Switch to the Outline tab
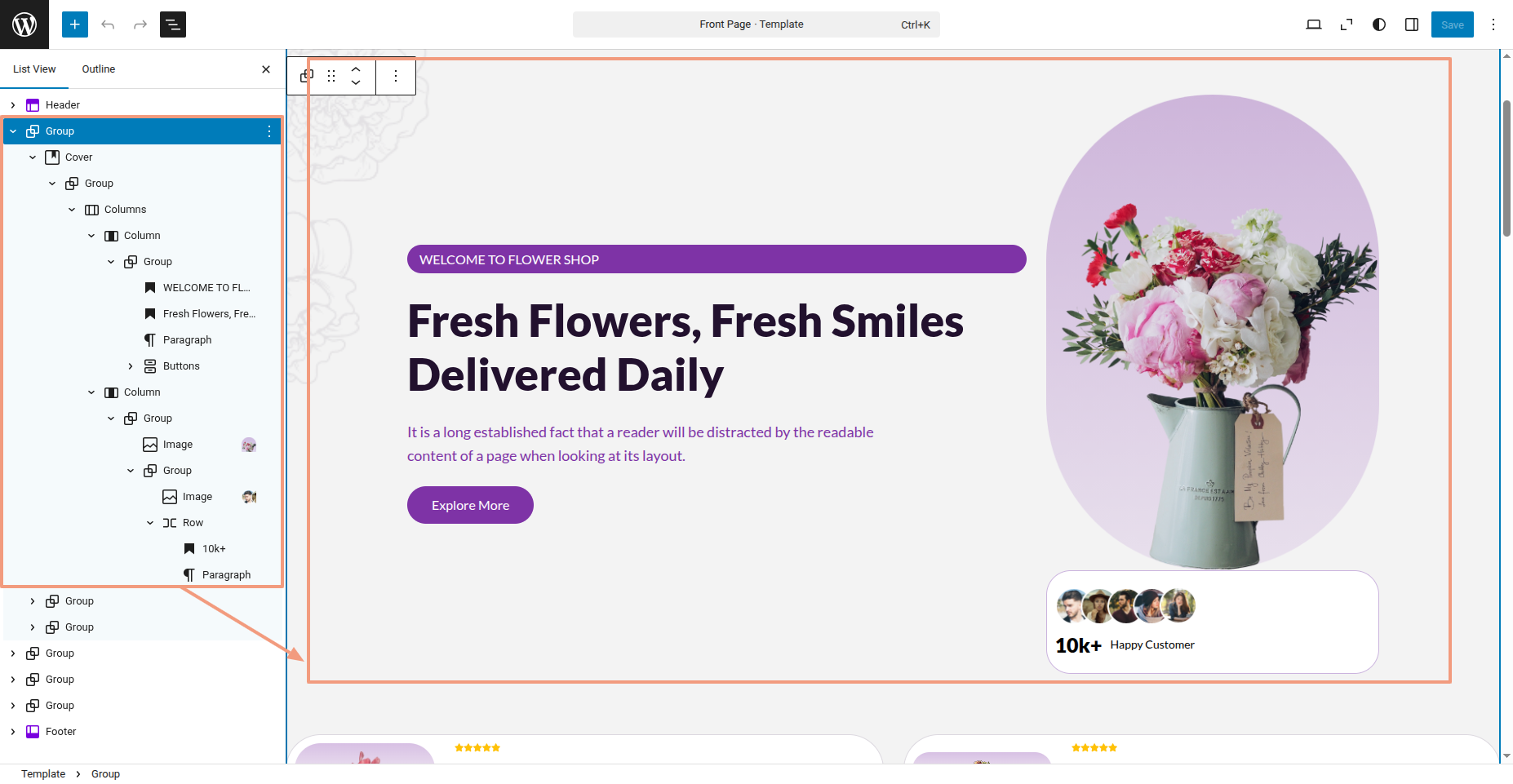Image resolution: width=1513 pixels, height=784 pixels. [x=99, y=69]
